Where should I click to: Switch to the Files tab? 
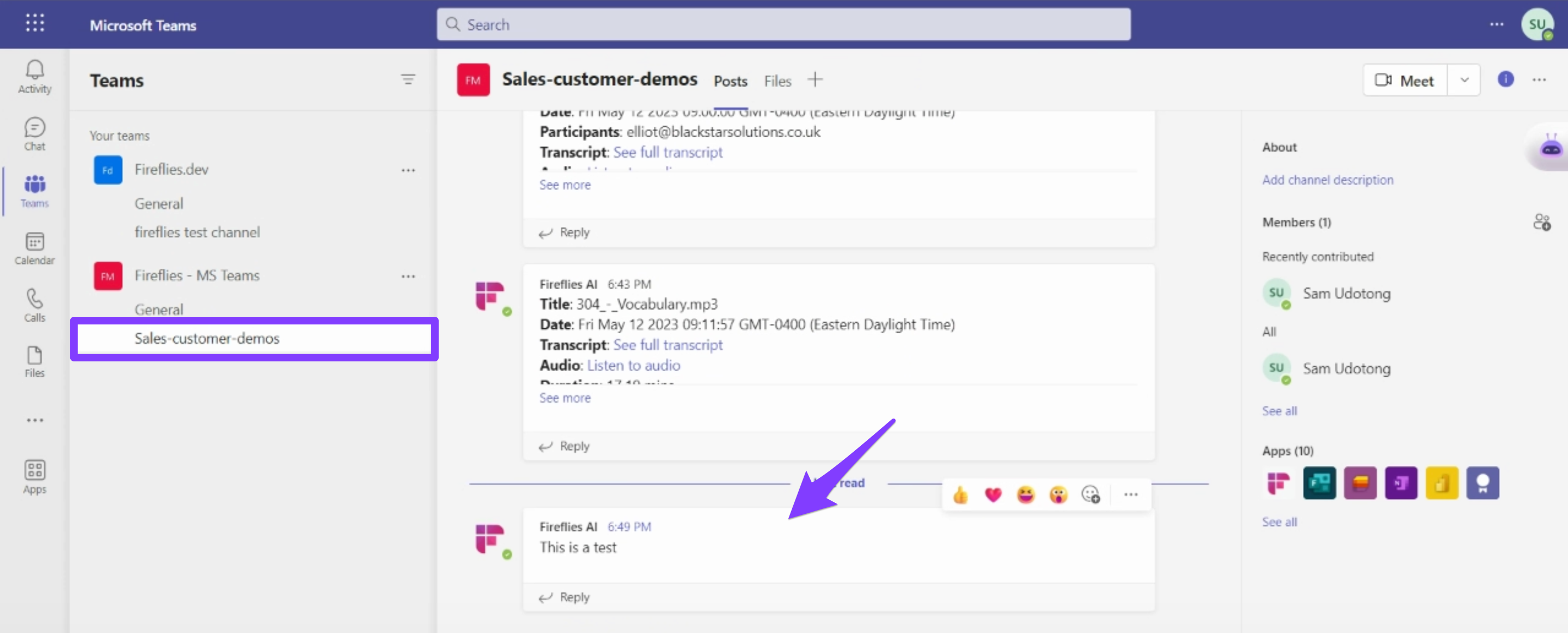777,81
